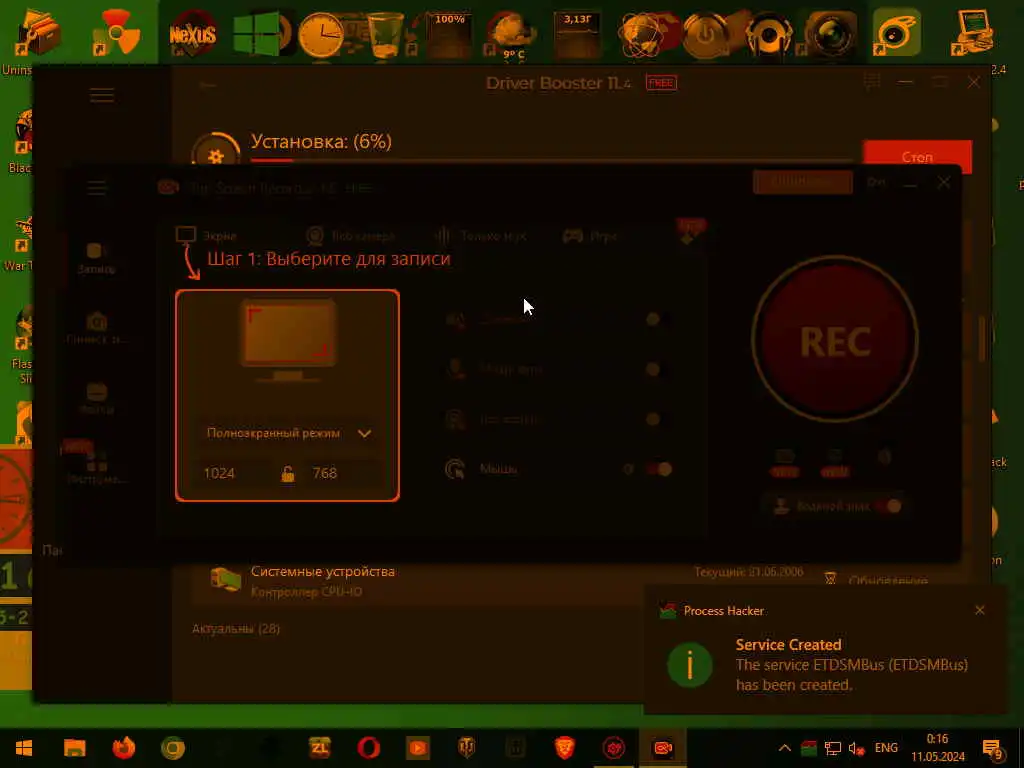Select the fullscreen monitor preview thumbnail
Image resolution: width=1024 pixels, height=768 pixels.
coord(288,341)
